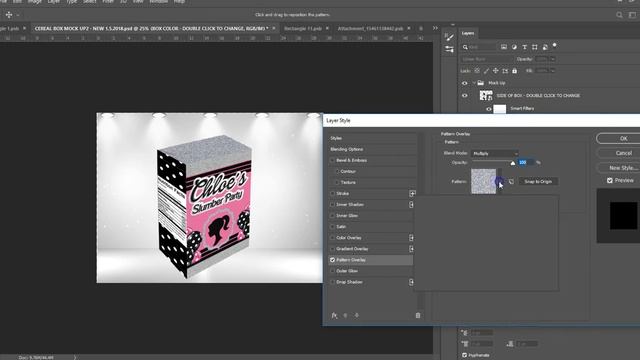Click the Mock Up folder icon
The height and width of the screenshot is (360, 640).
(481, 83)
